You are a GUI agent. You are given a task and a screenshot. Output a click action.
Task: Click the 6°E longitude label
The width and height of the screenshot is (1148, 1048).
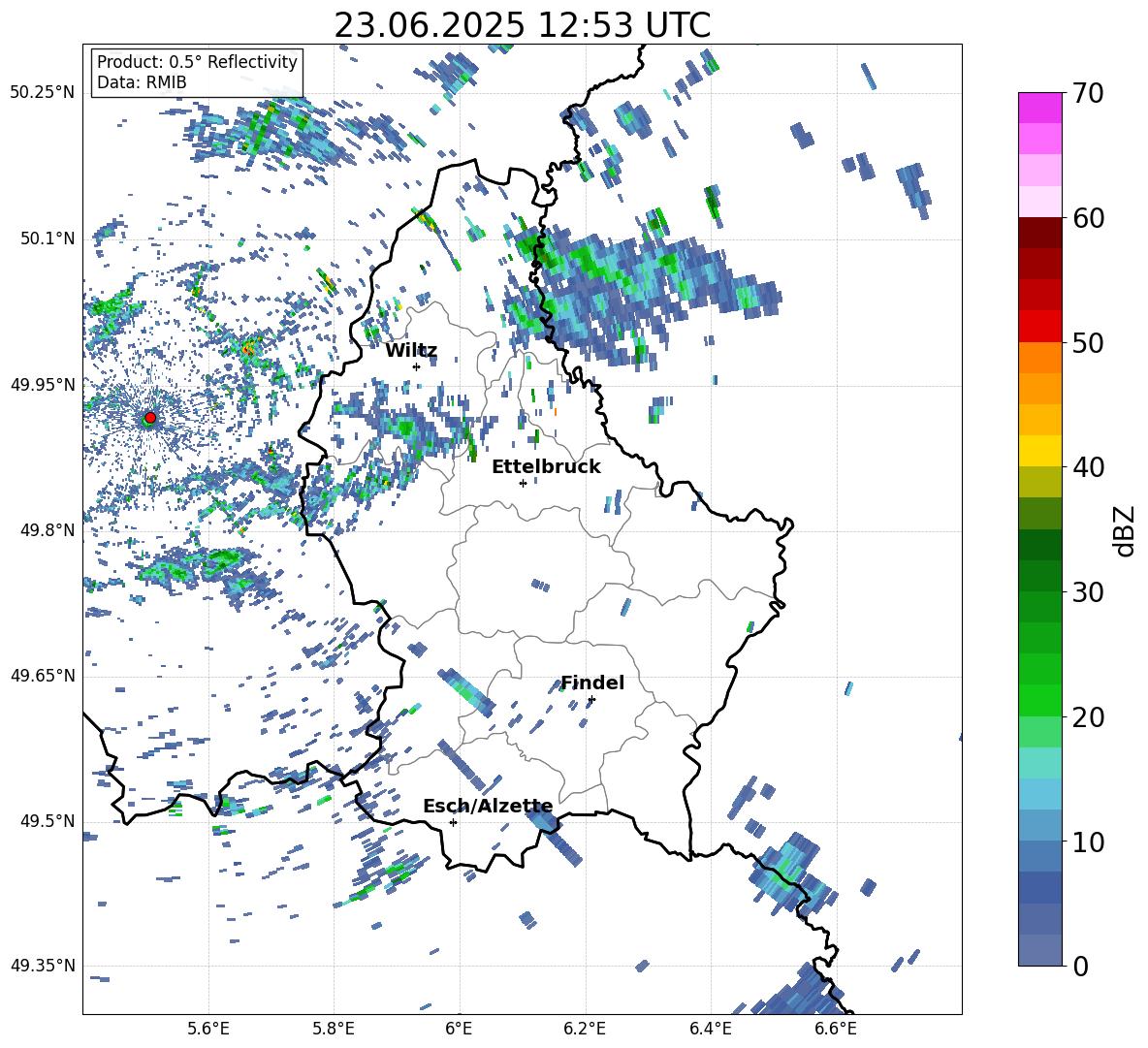459,1029
